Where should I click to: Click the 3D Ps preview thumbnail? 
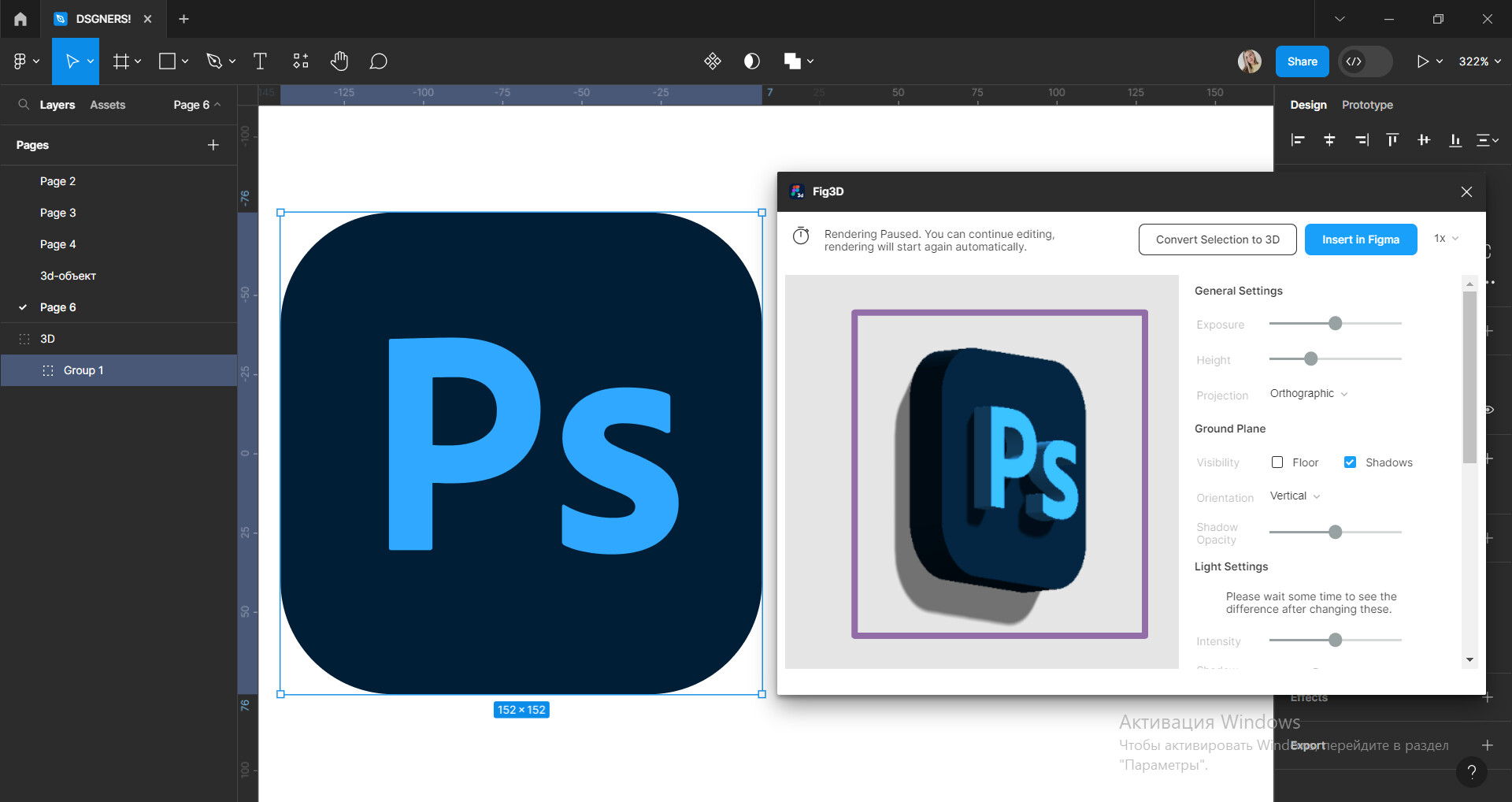coord(999,474)
